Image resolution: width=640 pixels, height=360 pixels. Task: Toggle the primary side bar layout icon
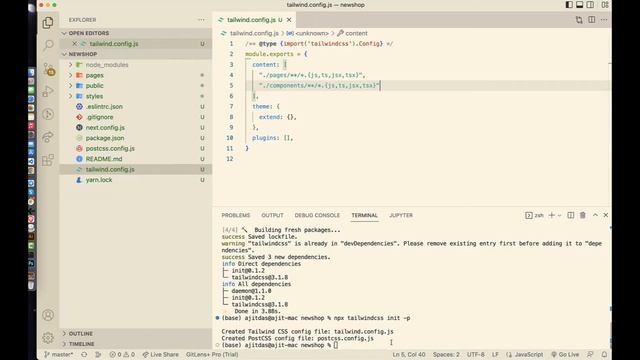pyautogui.click(x=569, y=5)
